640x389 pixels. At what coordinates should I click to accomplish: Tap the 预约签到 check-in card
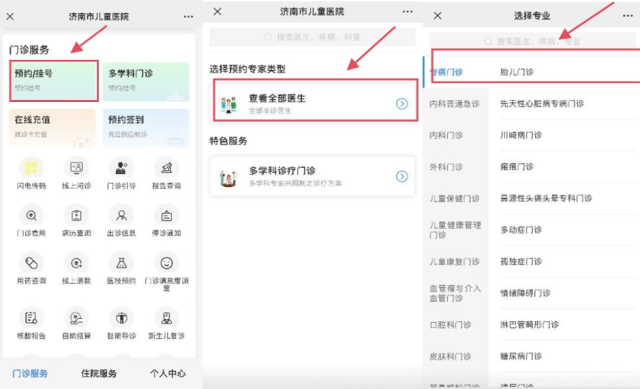coord(146,128)
